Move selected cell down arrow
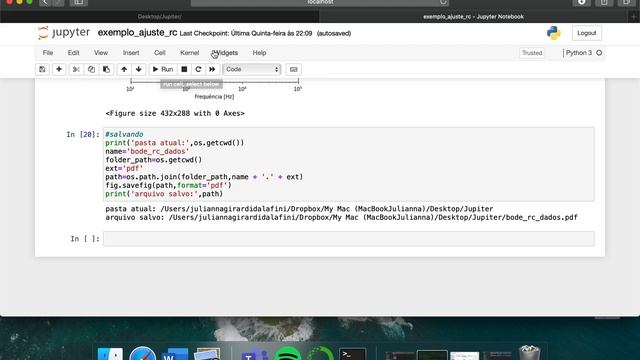The width and height of the screenshot is (640, 360). coord(139,69)
